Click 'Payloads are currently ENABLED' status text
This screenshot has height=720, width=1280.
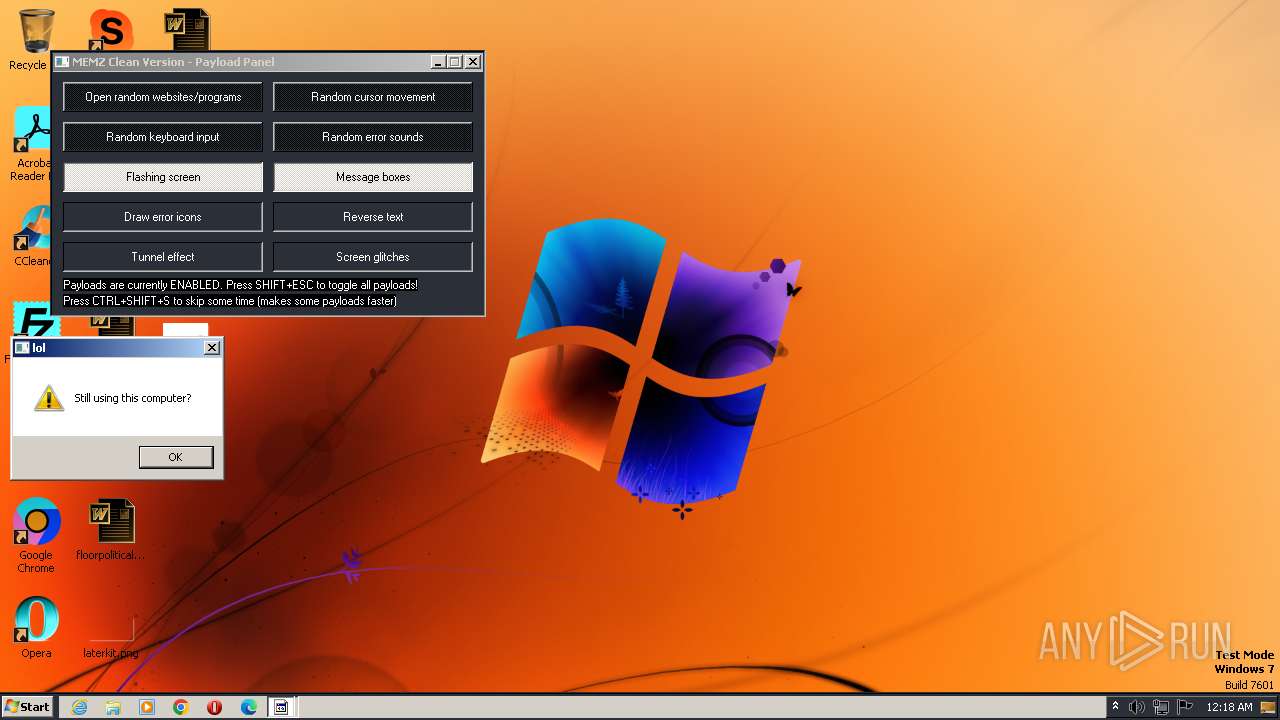[x=241, y=285]
